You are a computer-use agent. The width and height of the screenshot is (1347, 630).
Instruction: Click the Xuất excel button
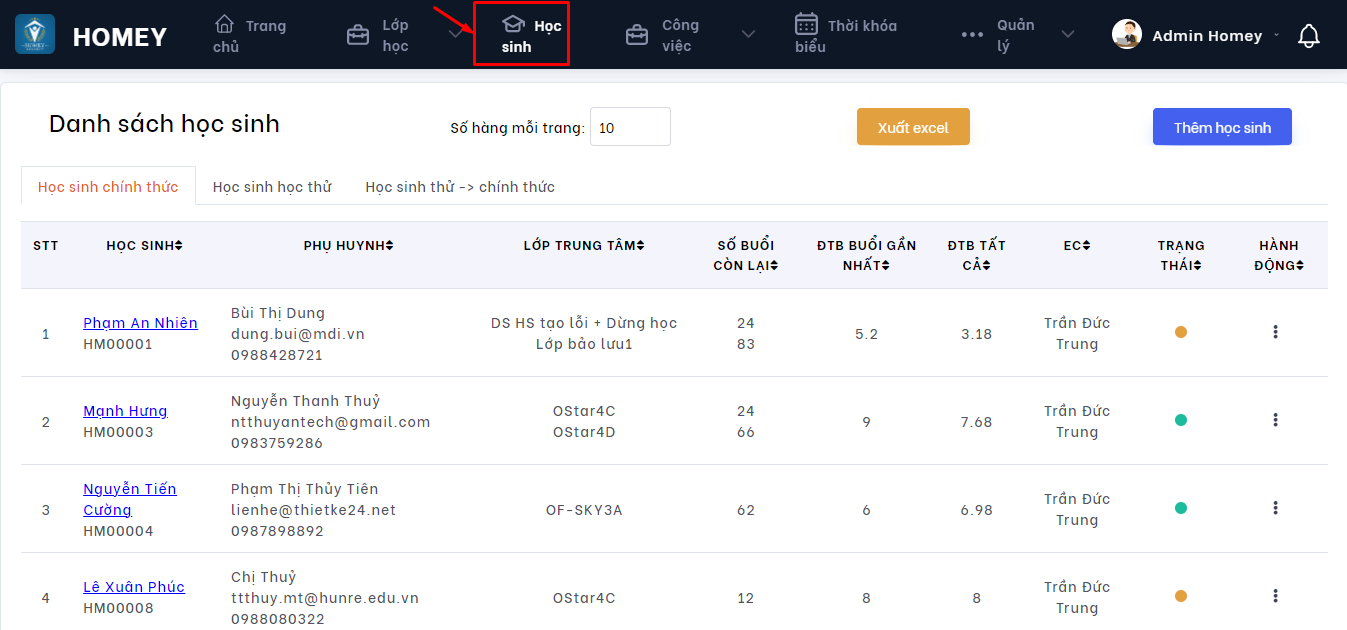coord(913,127)
